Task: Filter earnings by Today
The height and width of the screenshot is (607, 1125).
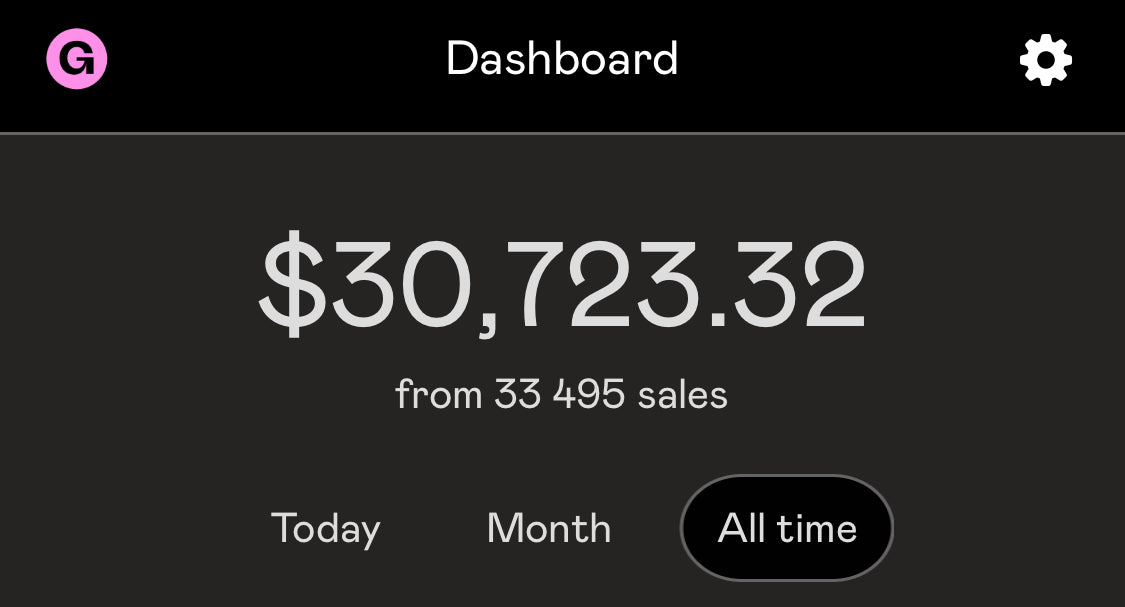Action: click(x=326, y=528)
